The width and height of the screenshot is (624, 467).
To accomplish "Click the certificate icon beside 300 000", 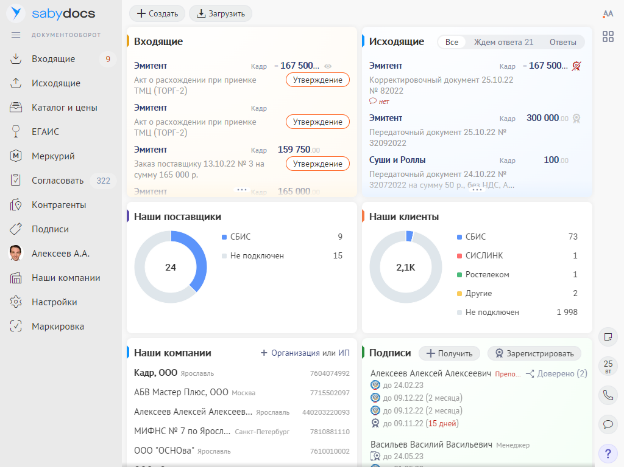I will click(576, 118).
